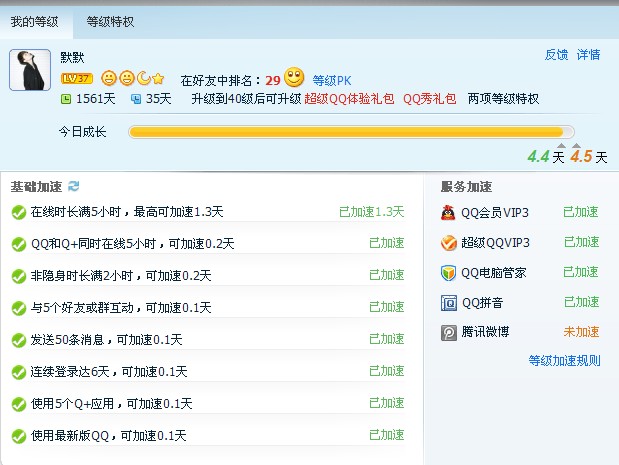Click the text 在线时长满5小时，最高可加速1.3天
Image resolution: width=619 pixels, height=465 pixels.
(127, 212)
